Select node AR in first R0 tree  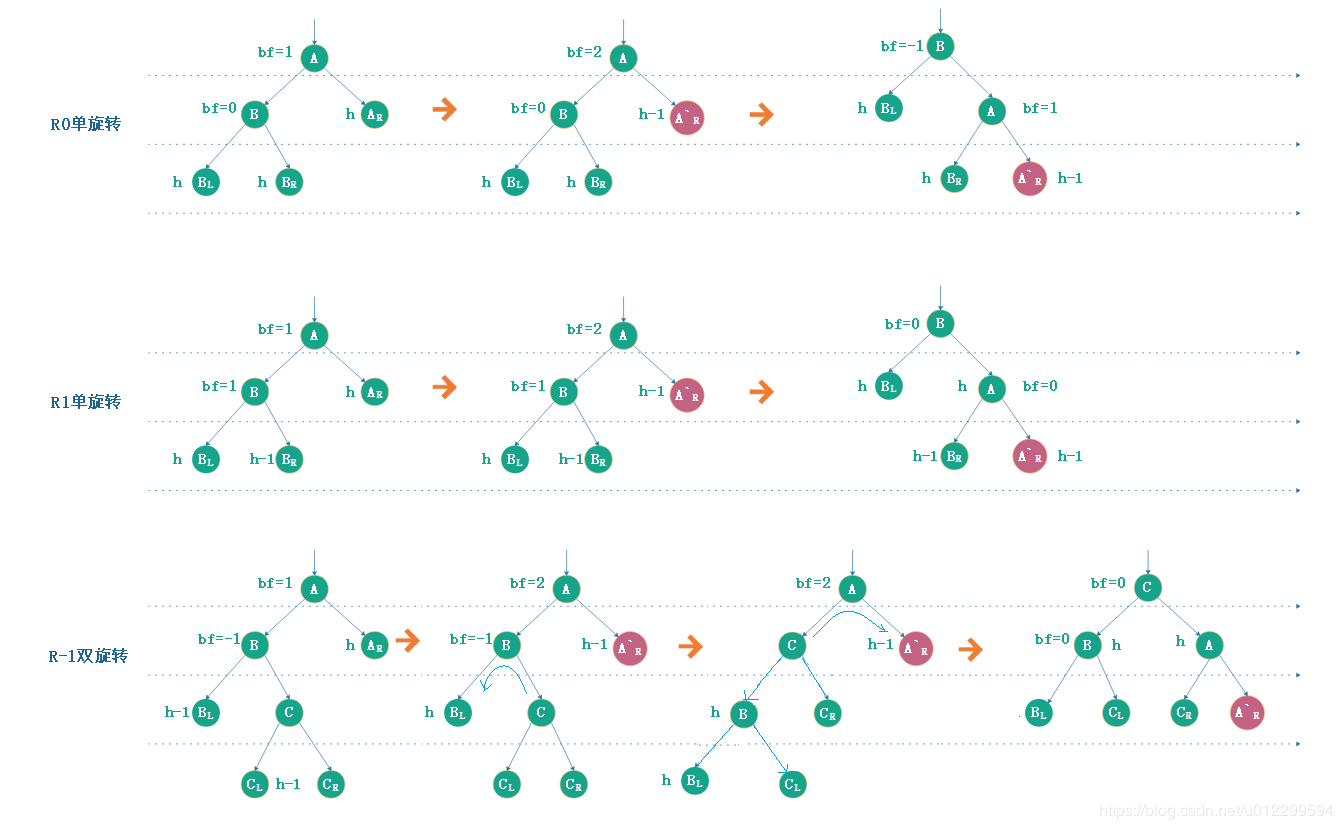click(x=374, y=115)
